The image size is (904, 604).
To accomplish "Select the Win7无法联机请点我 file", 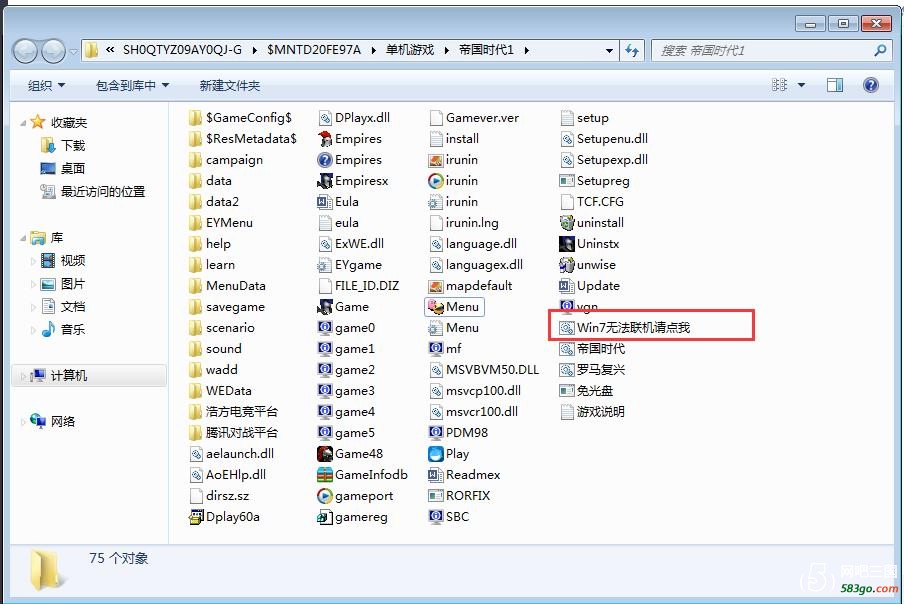I will [625, 327].
